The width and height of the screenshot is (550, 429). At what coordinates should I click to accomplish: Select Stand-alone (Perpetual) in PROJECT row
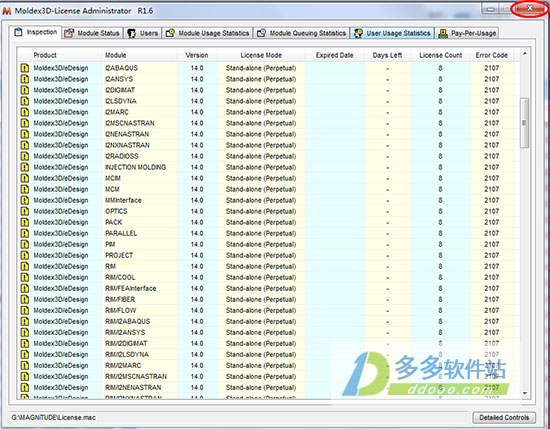261,255
